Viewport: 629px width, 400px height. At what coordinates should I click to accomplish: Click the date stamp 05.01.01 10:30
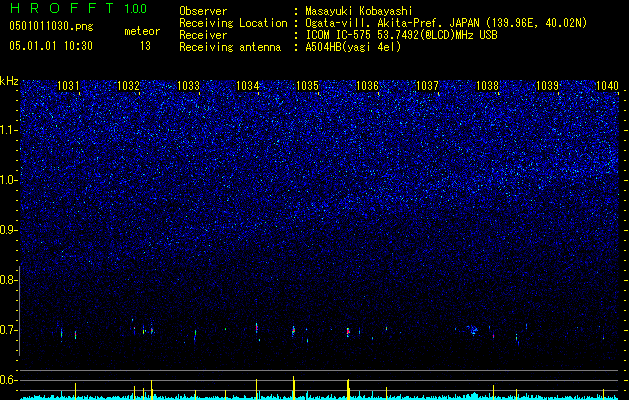coord(51,46)
